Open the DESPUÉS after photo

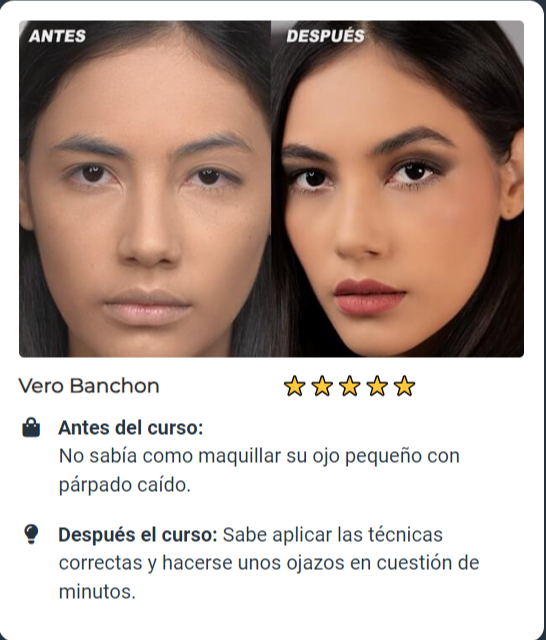click(x=397, y=189)
